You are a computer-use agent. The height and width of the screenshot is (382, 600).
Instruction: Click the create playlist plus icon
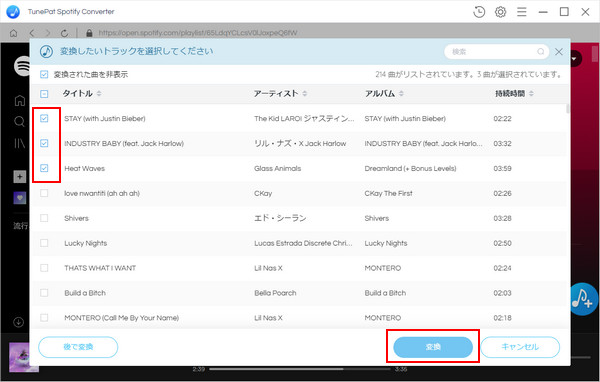pos(20,176)
